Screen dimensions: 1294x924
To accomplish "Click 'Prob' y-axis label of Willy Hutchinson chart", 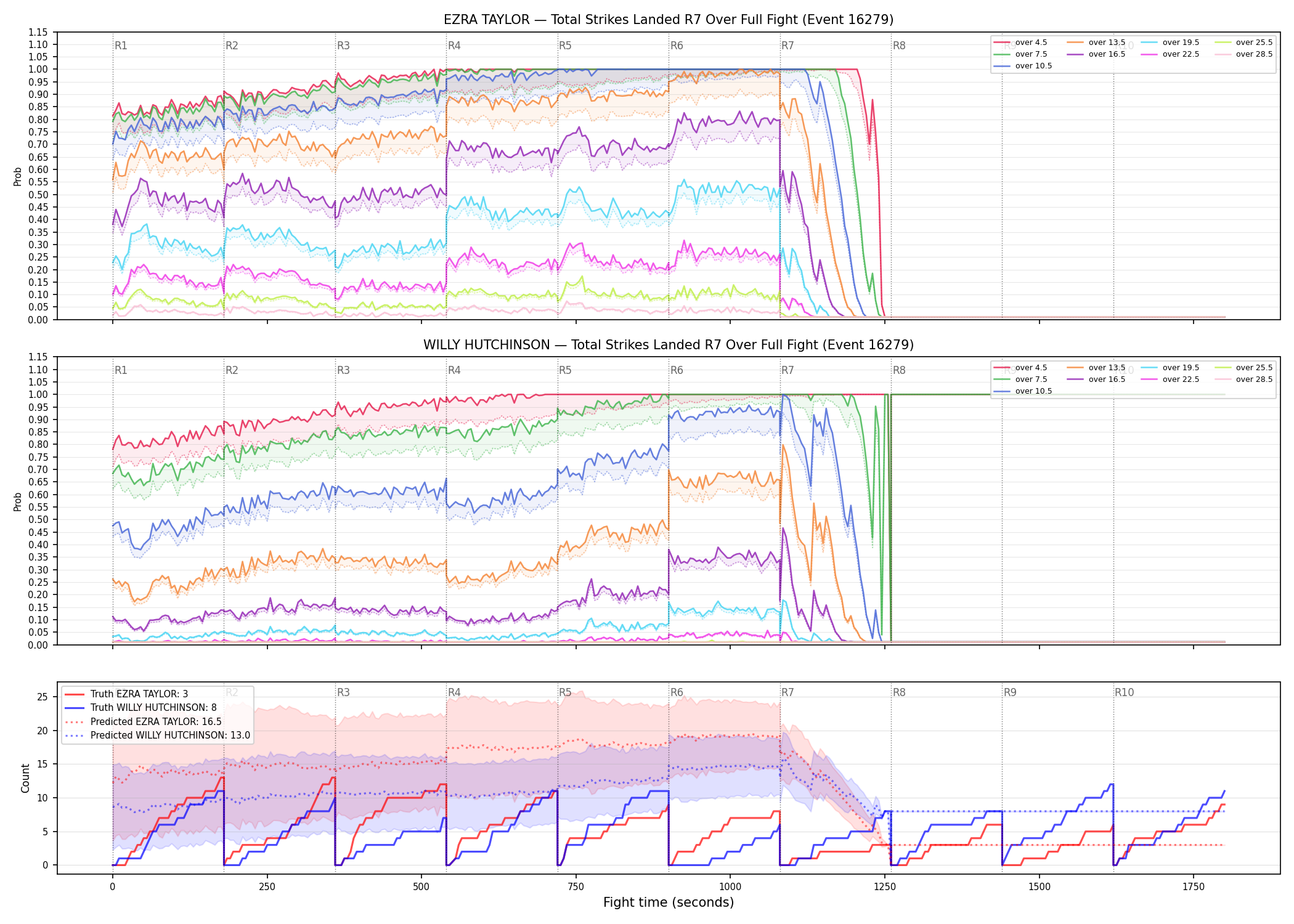I will [18, 501].
